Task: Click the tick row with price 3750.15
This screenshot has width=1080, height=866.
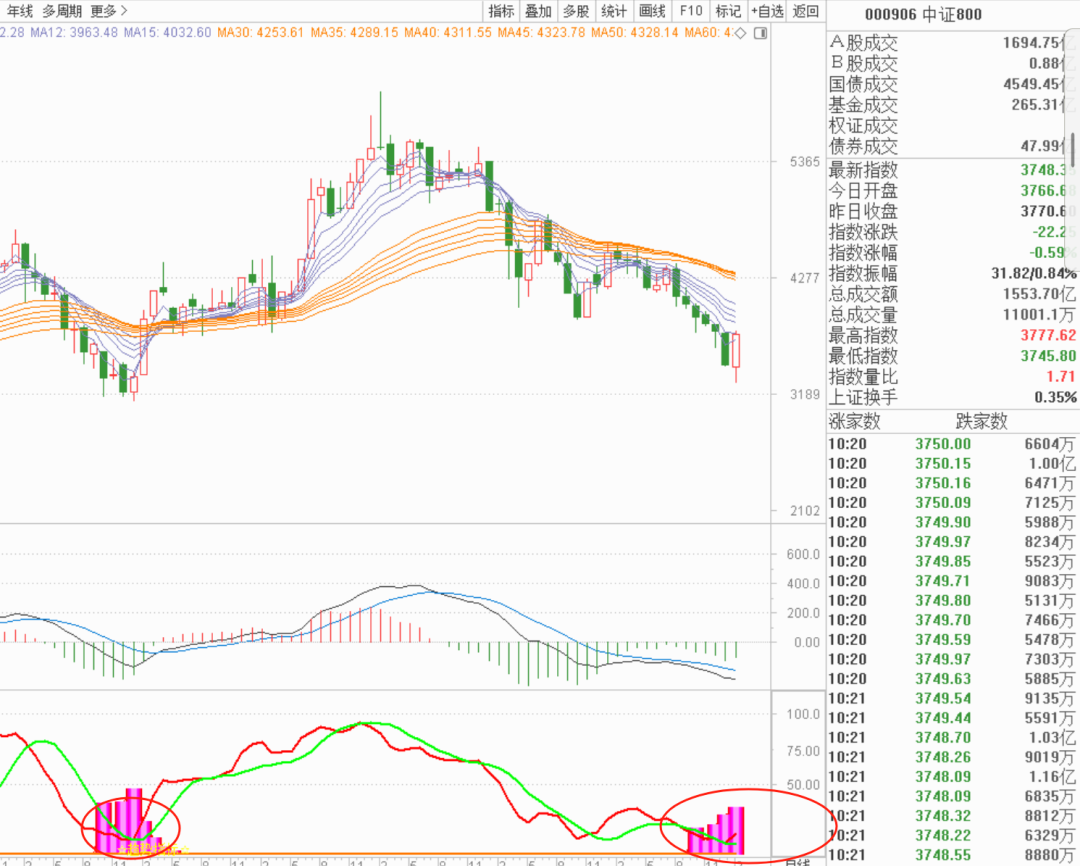Action: click(x=952, y=464)
